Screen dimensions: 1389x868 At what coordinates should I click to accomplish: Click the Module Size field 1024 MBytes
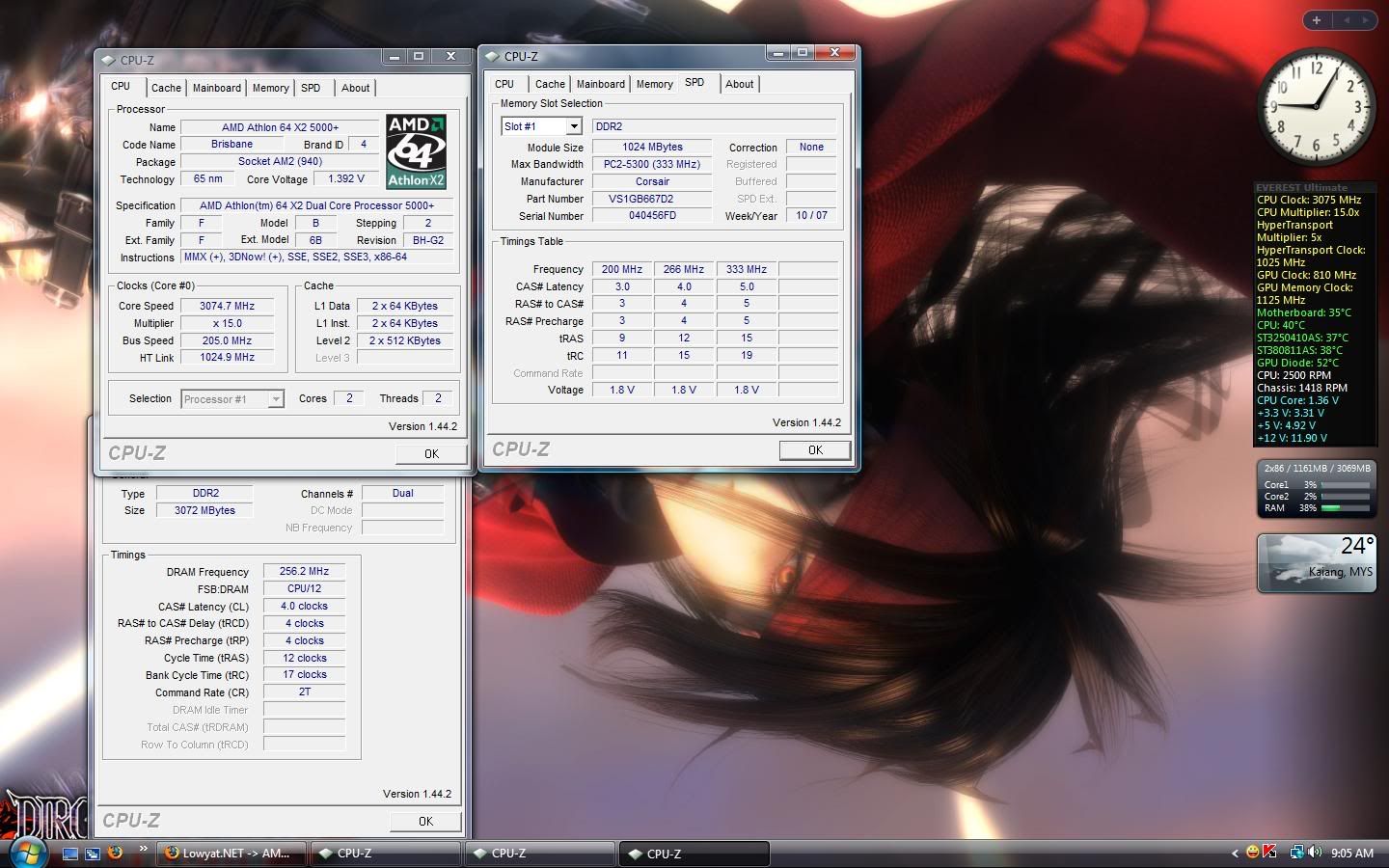652,148
